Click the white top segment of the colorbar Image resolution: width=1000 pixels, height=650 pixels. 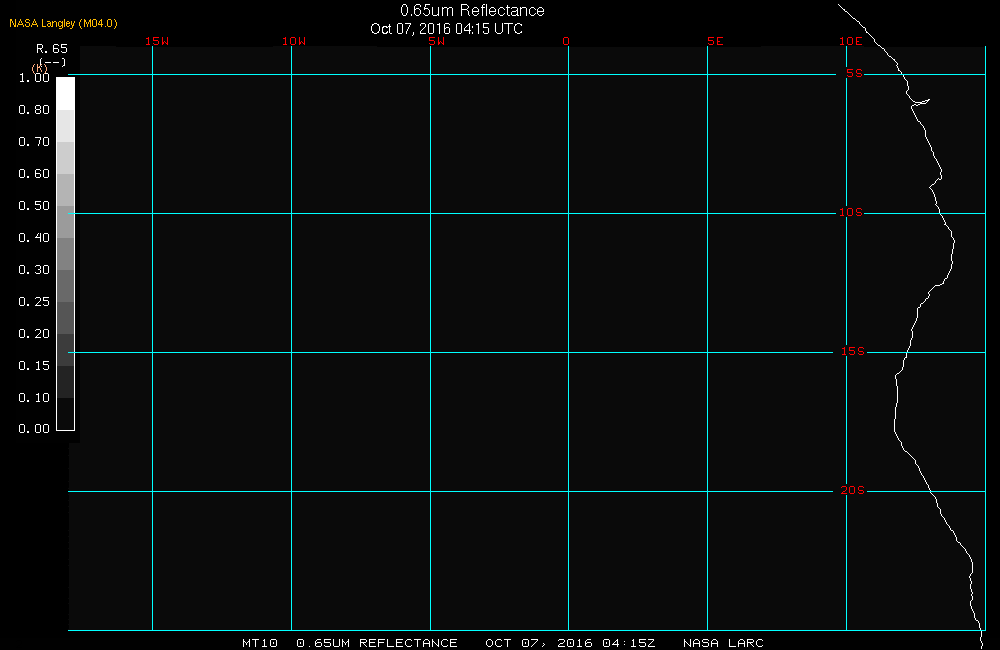point(66,93)
